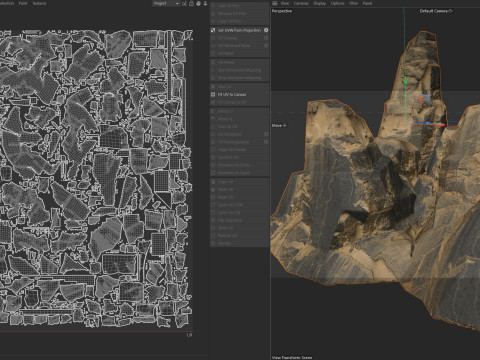Screen dimensions: 480x360
Task: Select the Store UV command
Action: click(239, 228)
